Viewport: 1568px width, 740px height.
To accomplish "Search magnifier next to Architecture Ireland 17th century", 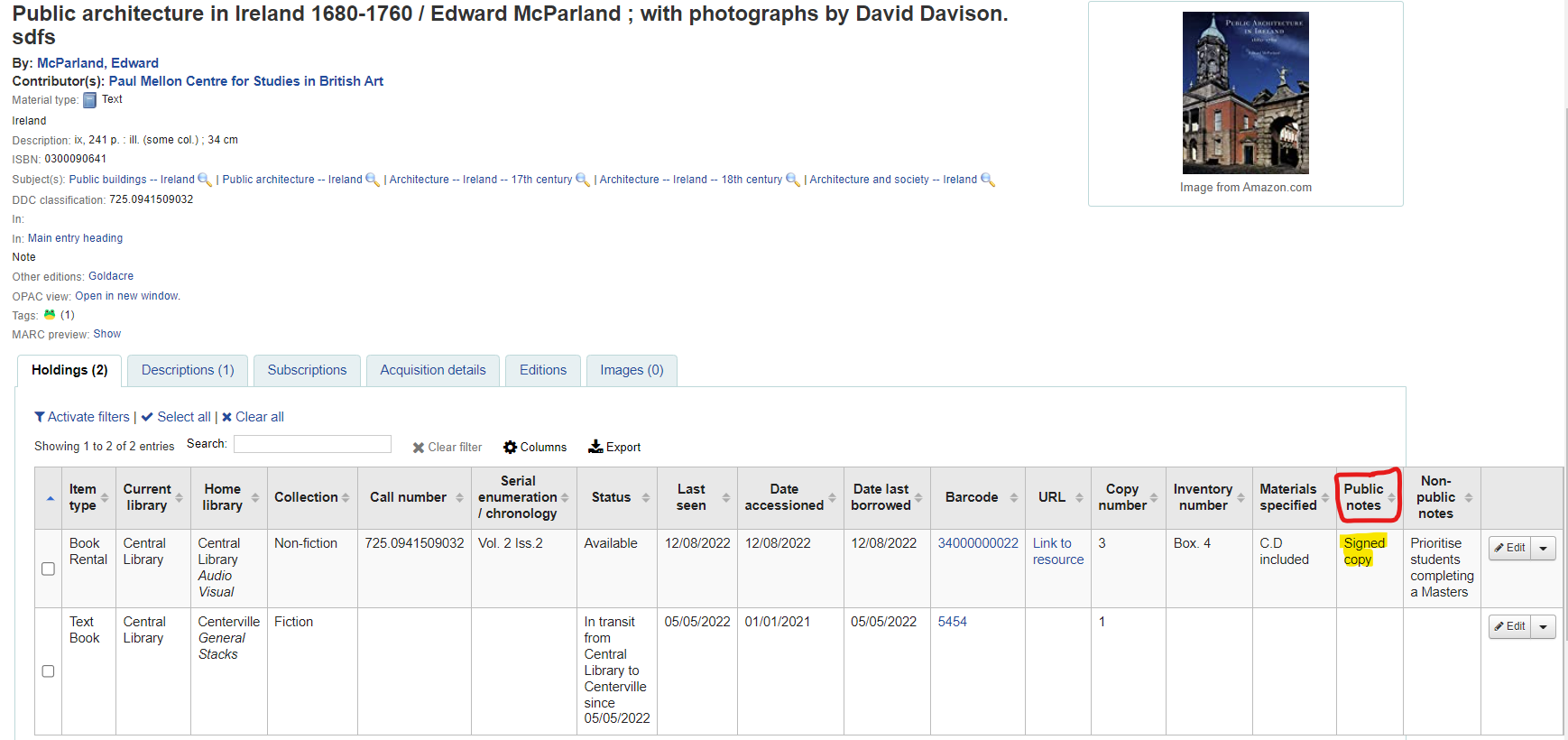I will [x=583, y=180].
